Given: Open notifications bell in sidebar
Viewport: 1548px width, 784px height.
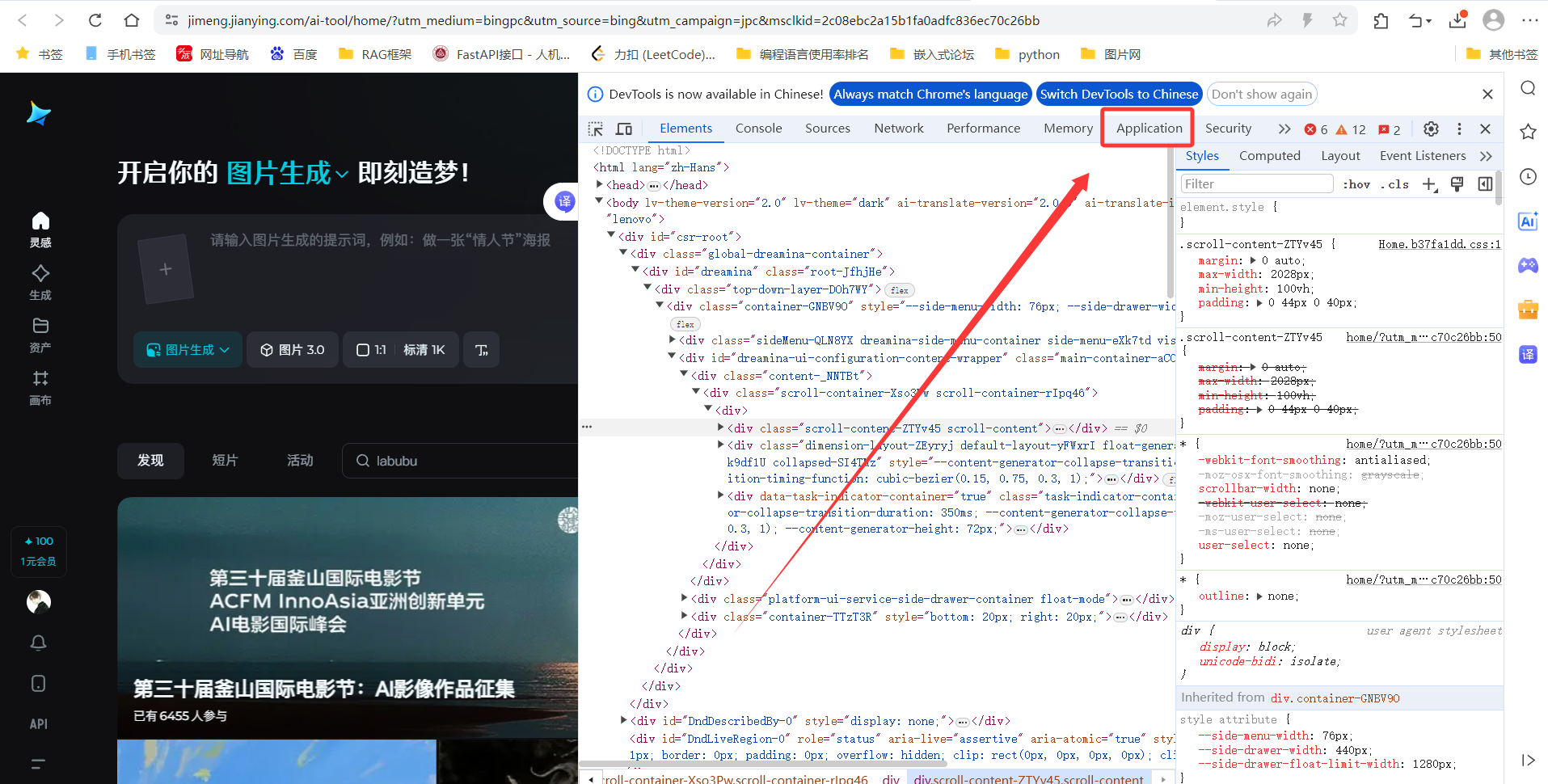Looking at the screenshot, I should point(38,643).
